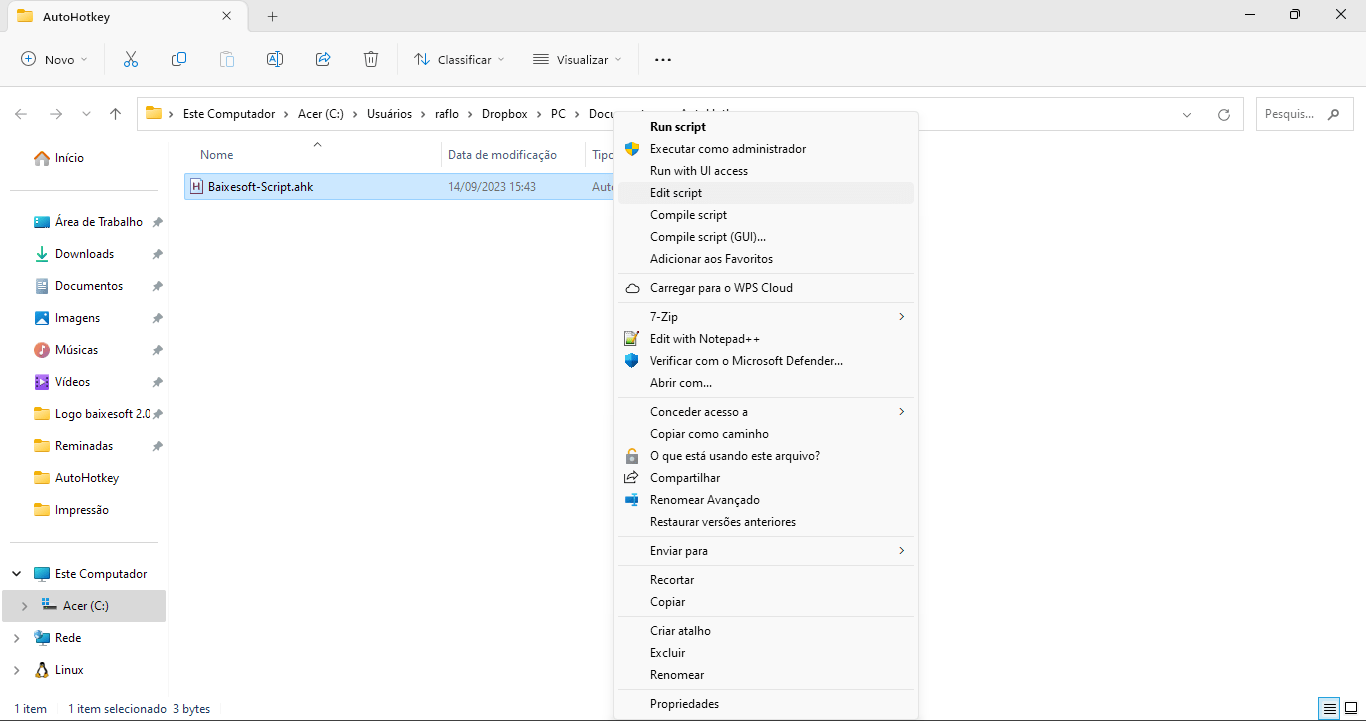1366x721 pixels.
Task: Unpin Downloads from quick access
Action: (157, 253)
